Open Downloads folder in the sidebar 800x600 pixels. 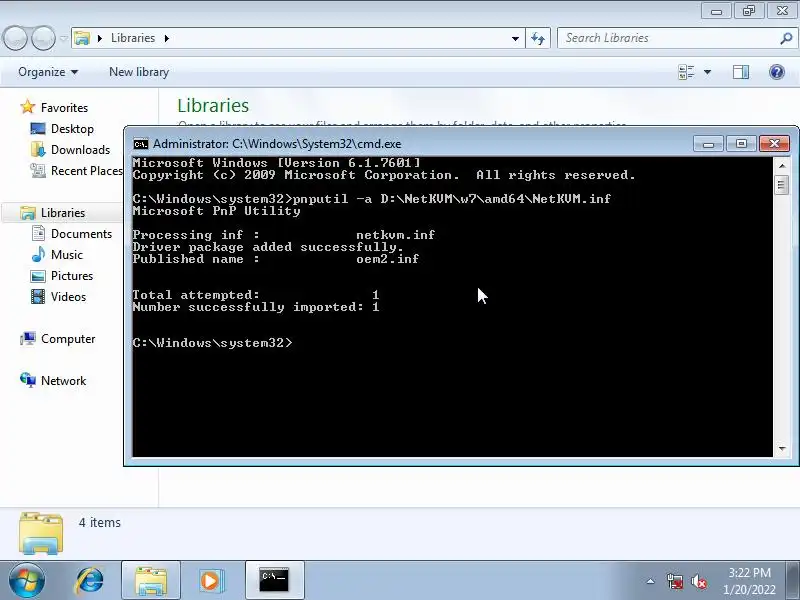[80, 149]
